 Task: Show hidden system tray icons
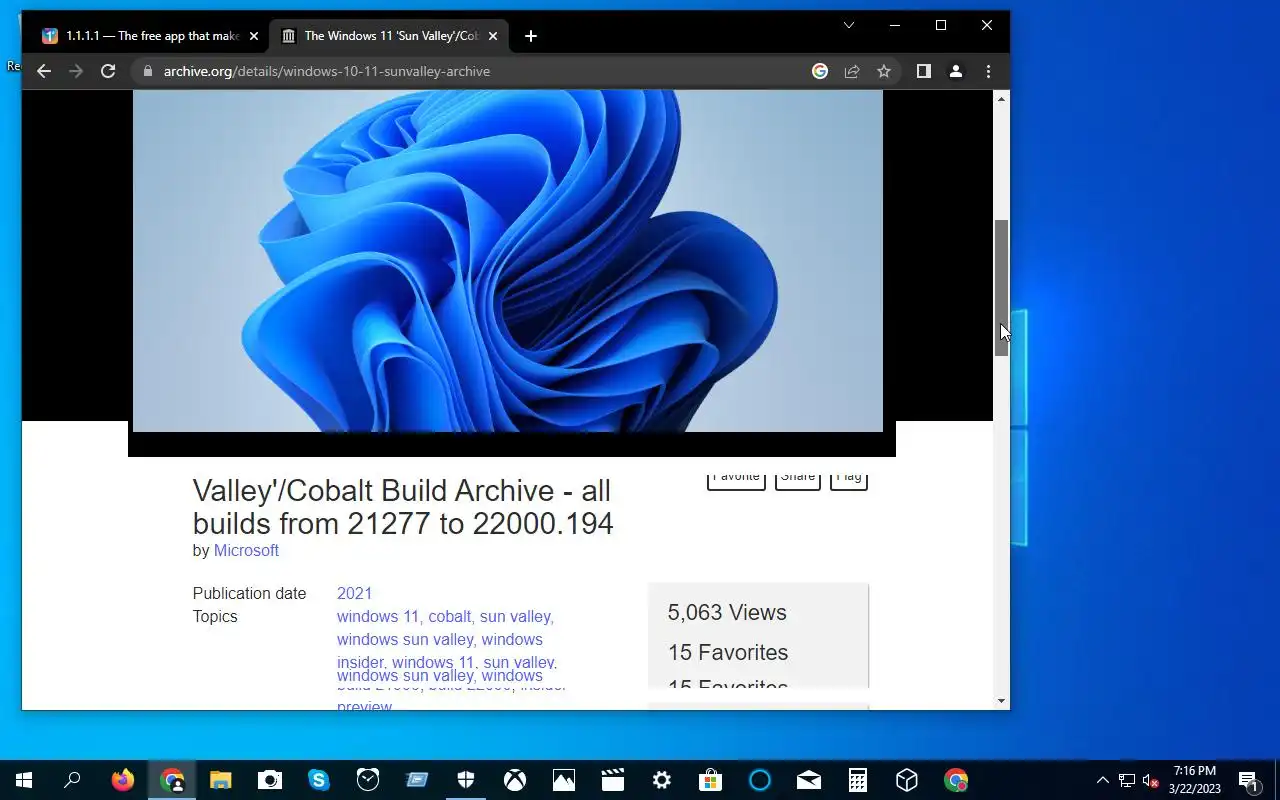[x=1103, y=780]
